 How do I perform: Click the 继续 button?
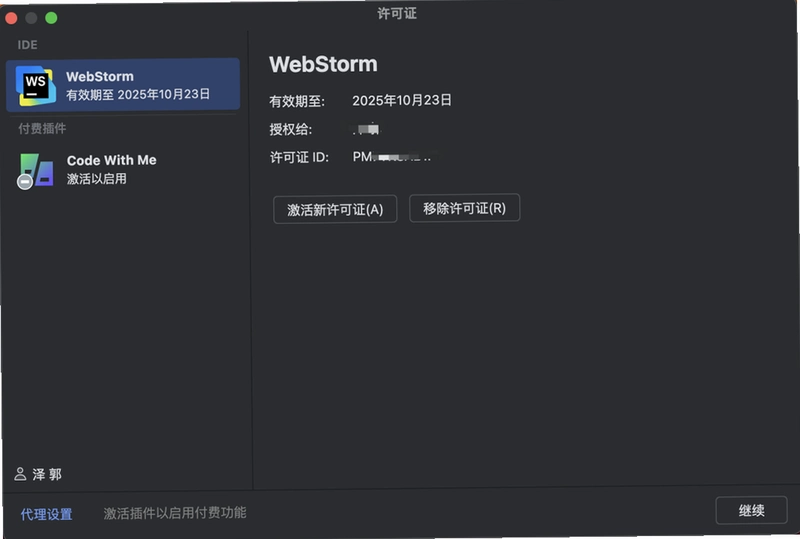[x=751, y=510]
